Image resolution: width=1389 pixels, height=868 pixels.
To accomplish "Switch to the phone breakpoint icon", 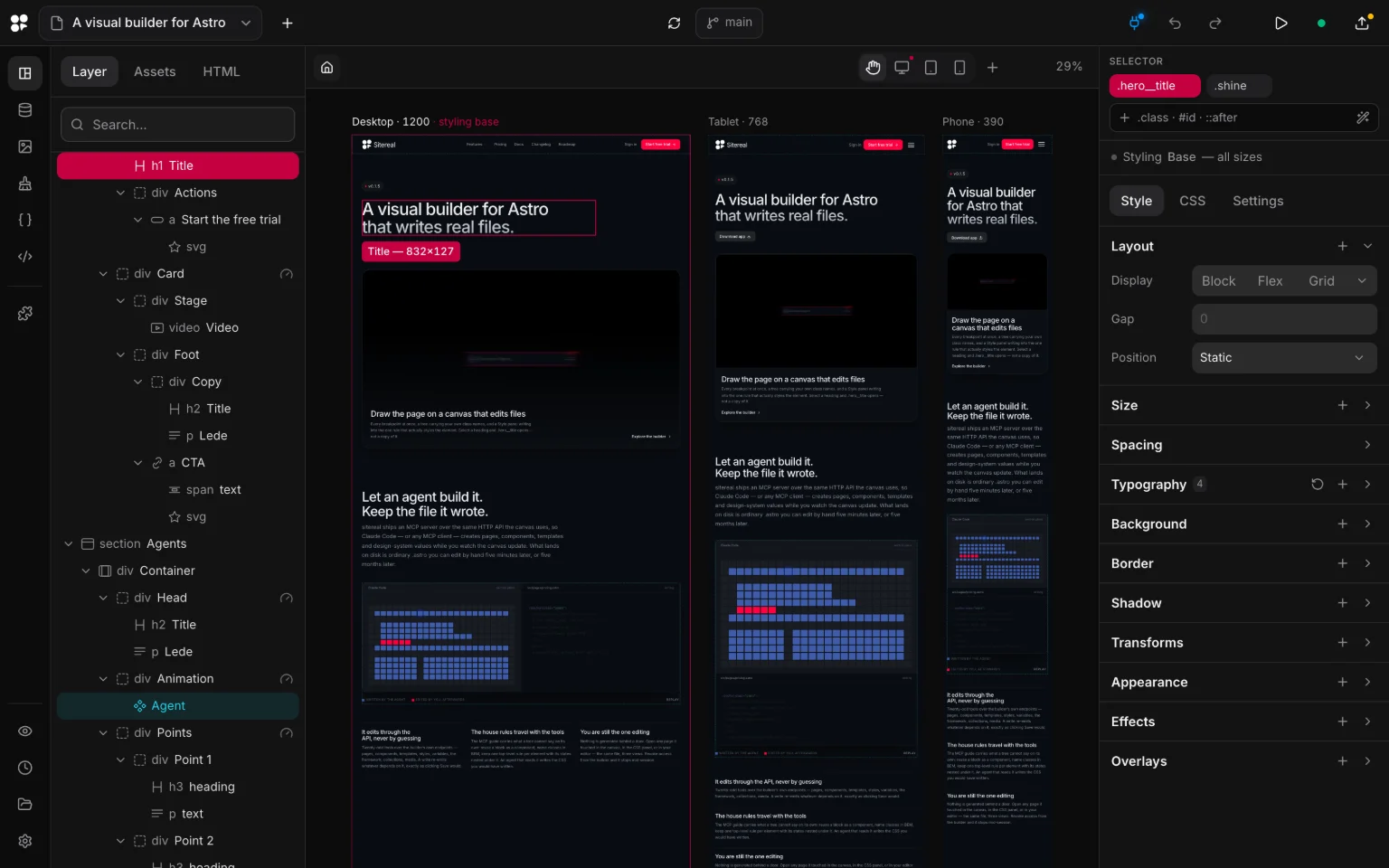I will tap(959, 67).
